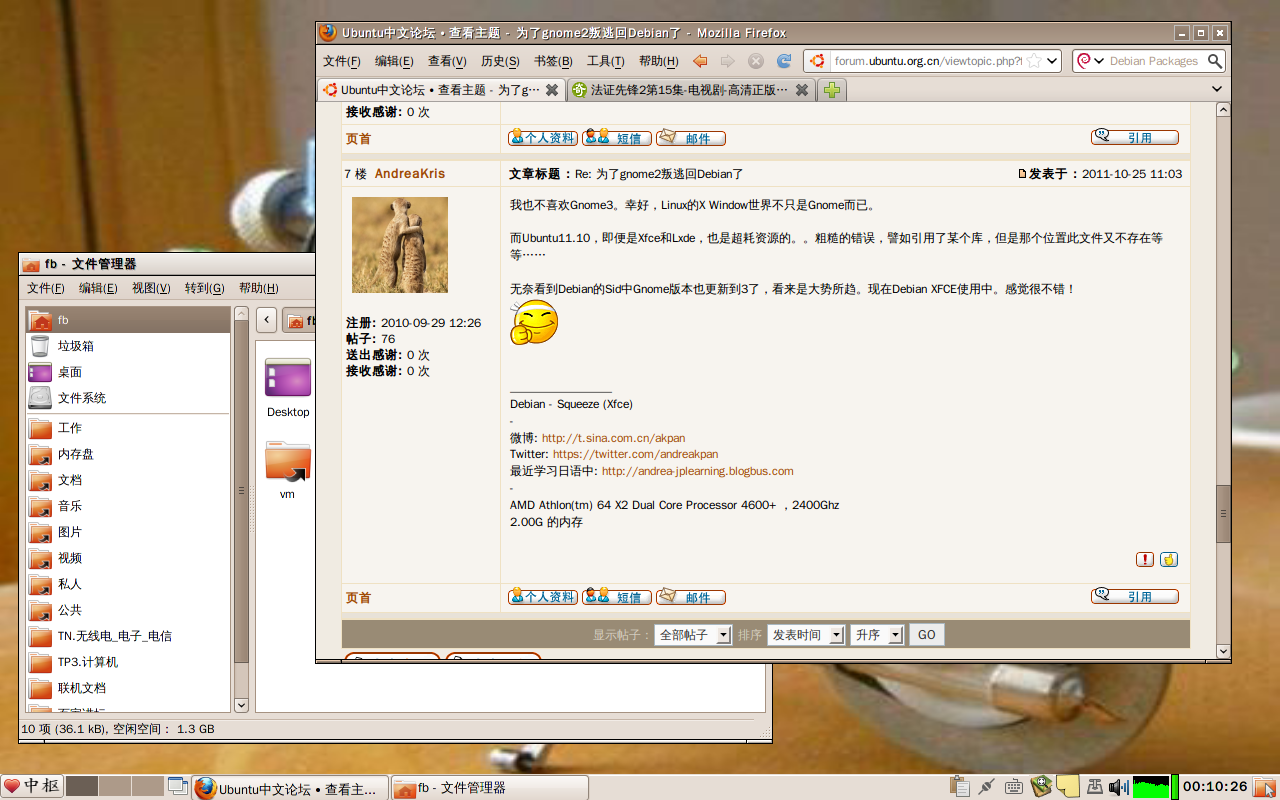Open the 全部帖子 display filter dropdown
The image size is (1280, 800).
coord(693,635)
